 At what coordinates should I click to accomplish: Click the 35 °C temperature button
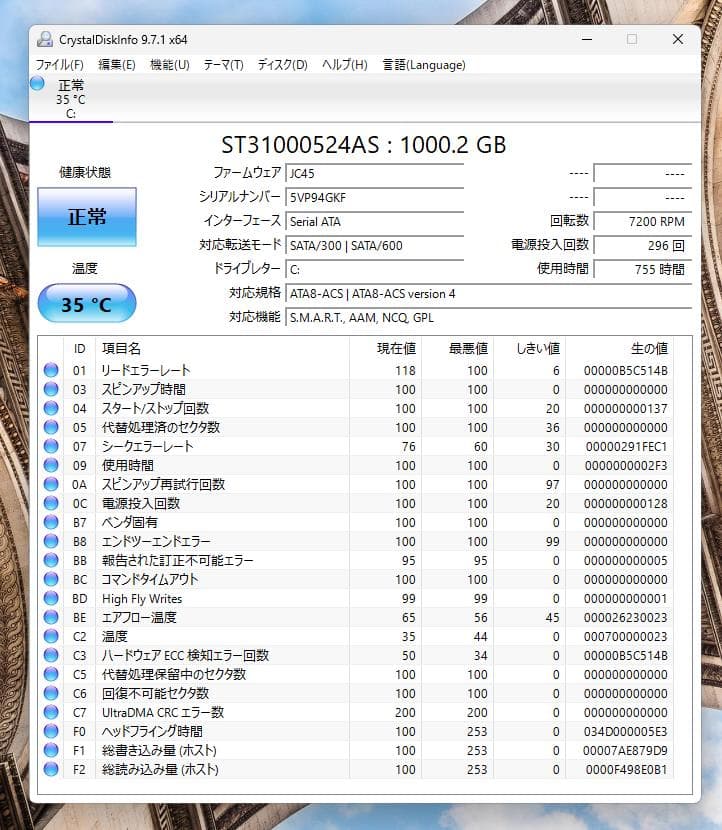(87, 303)
